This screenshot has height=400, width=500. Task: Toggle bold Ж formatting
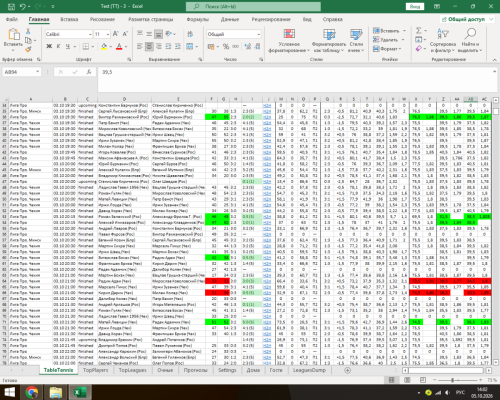click(49, 46)
